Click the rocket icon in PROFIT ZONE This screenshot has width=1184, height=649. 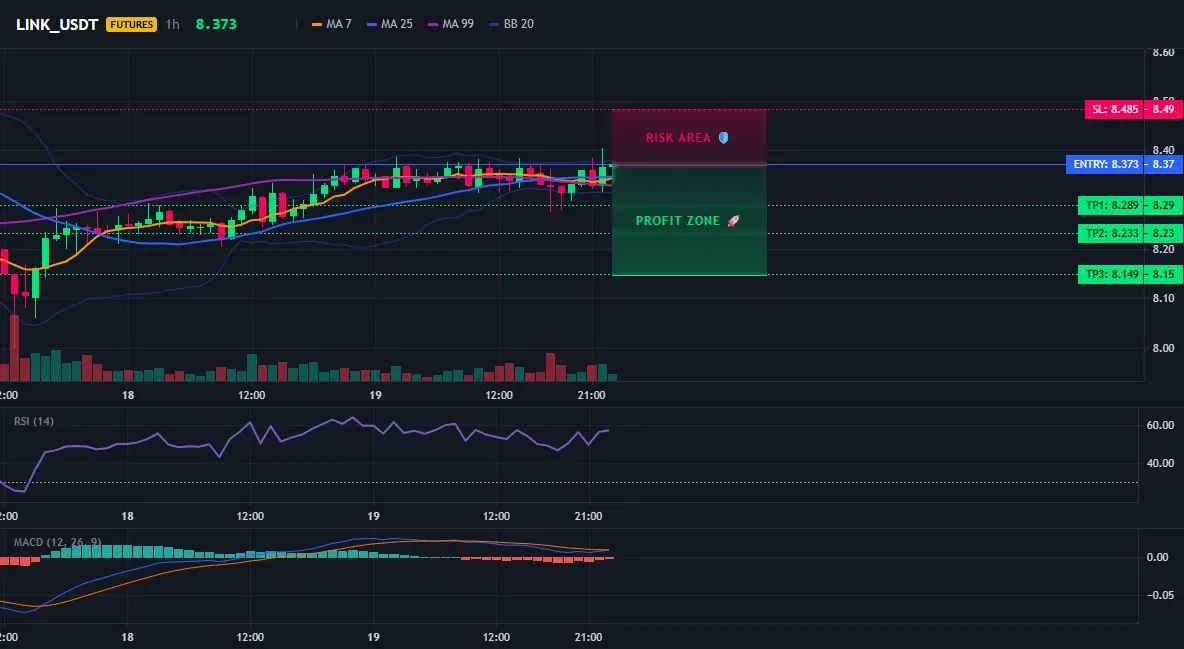pyautogui.click(x=733, y=221)
